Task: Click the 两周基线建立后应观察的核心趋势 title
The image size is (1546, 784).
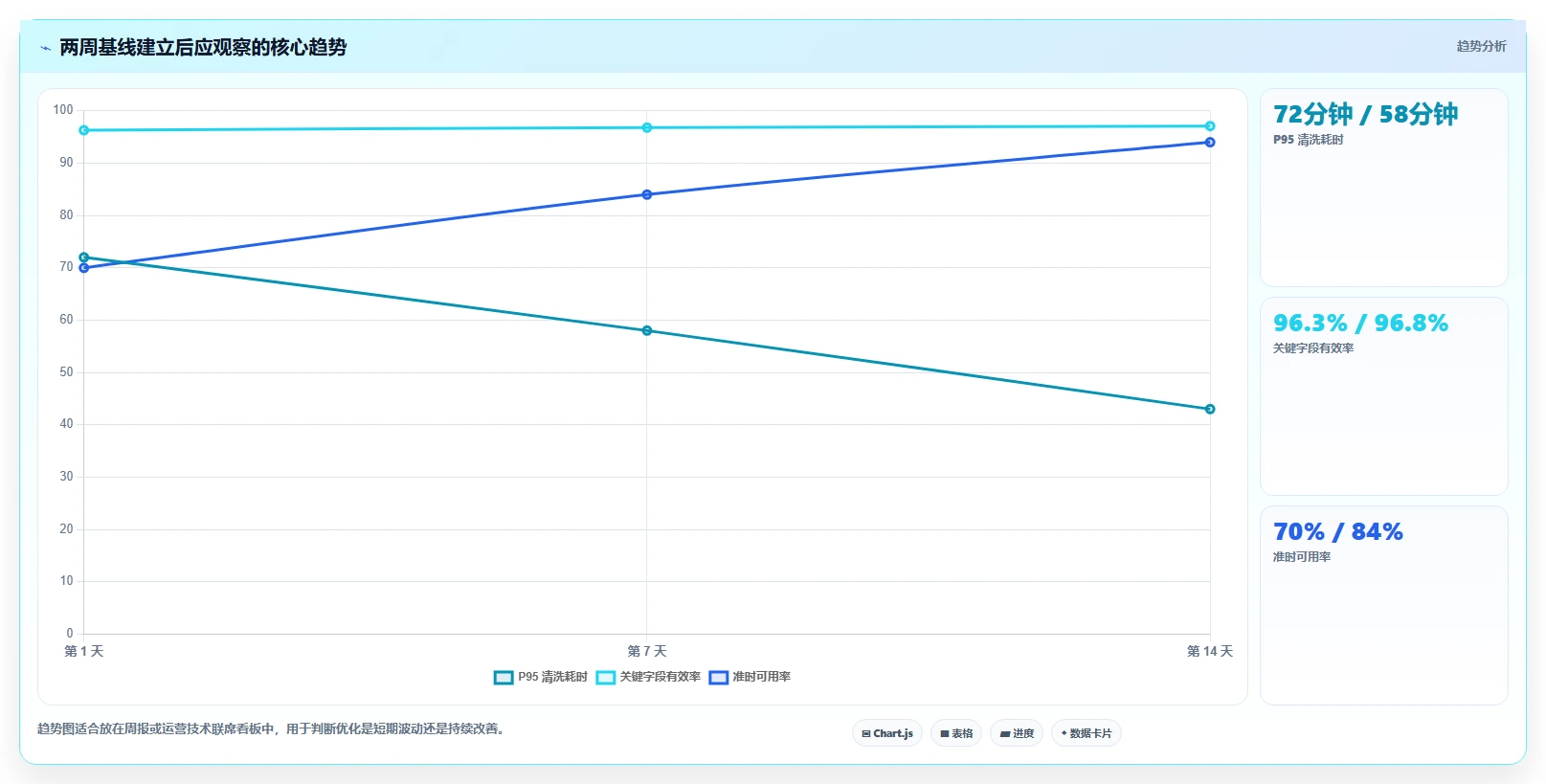Action: 203,47
